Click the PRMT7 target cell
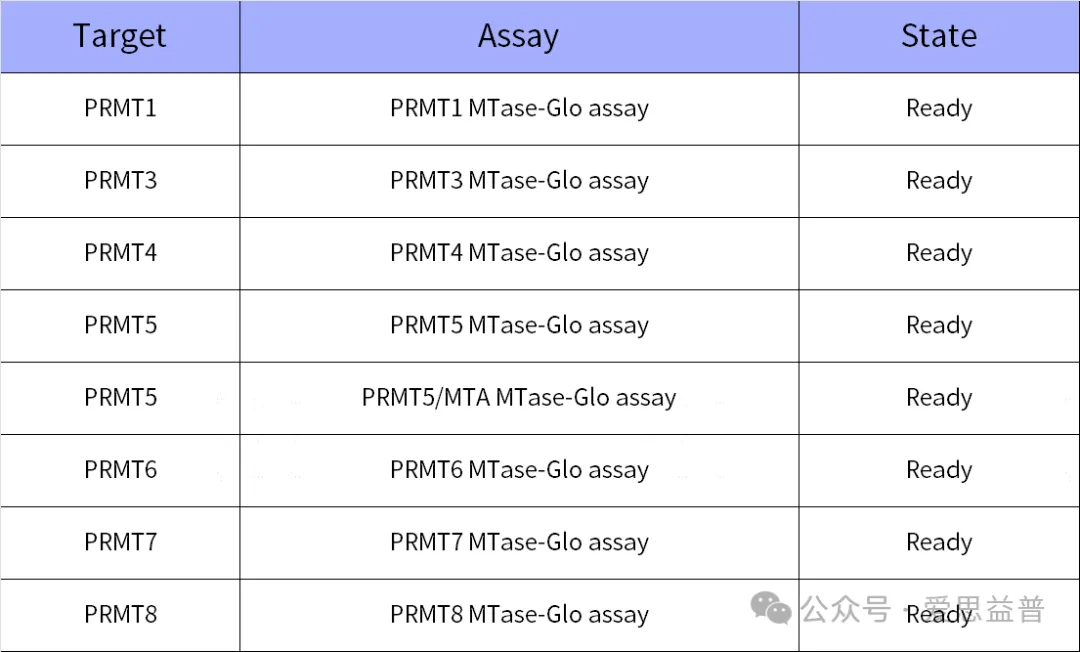The height and width of the screenshot is (652, 1080). (120, 543)
